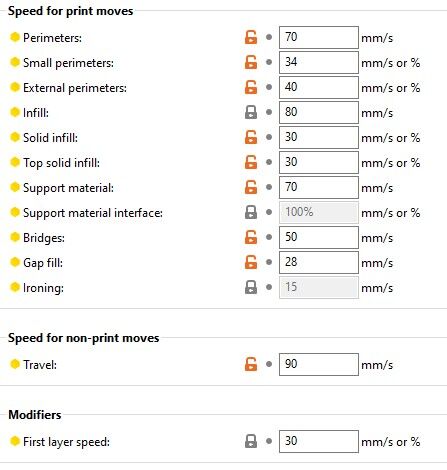Click First layer speed input showing 30

(319, 442)
